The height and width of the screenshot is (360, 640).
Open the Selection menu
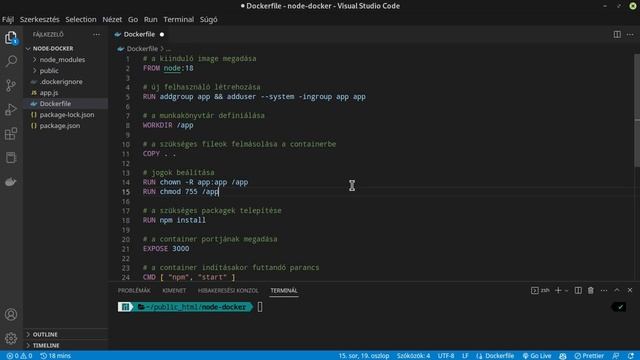point(81,20)
